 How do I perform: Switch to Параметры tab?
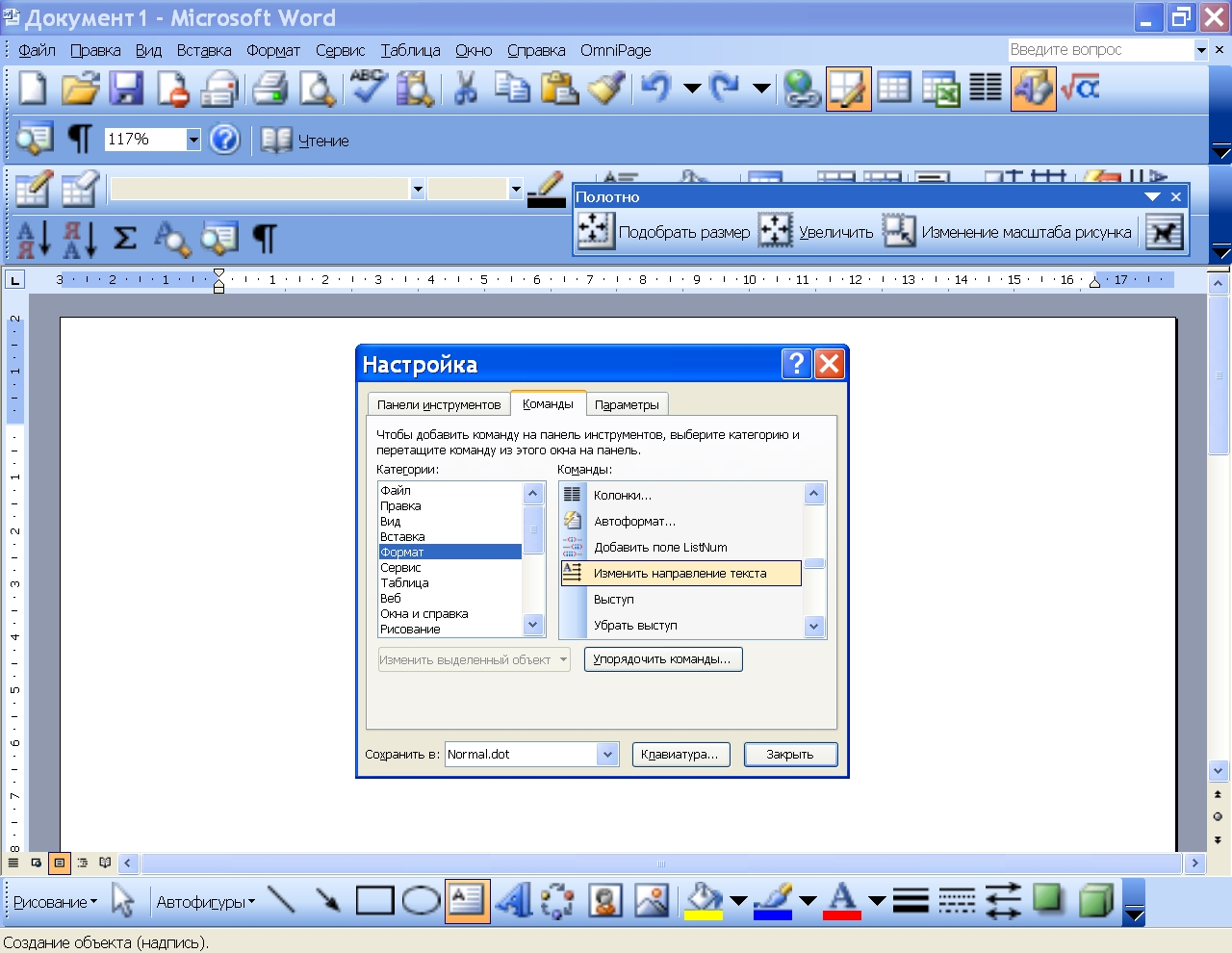click(627, 404)
